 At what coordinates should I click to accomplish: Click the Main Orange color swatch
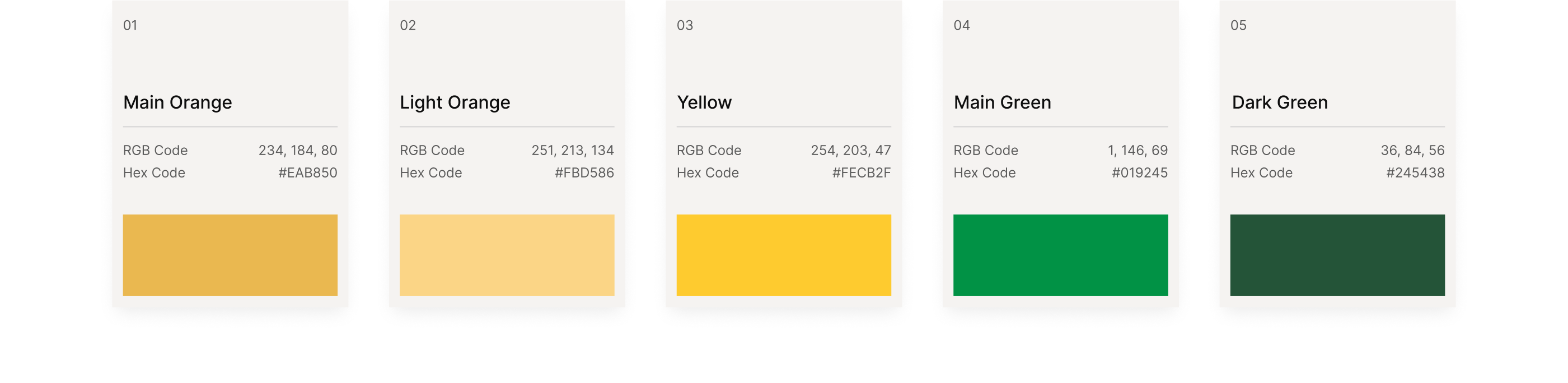pos(230,255)
